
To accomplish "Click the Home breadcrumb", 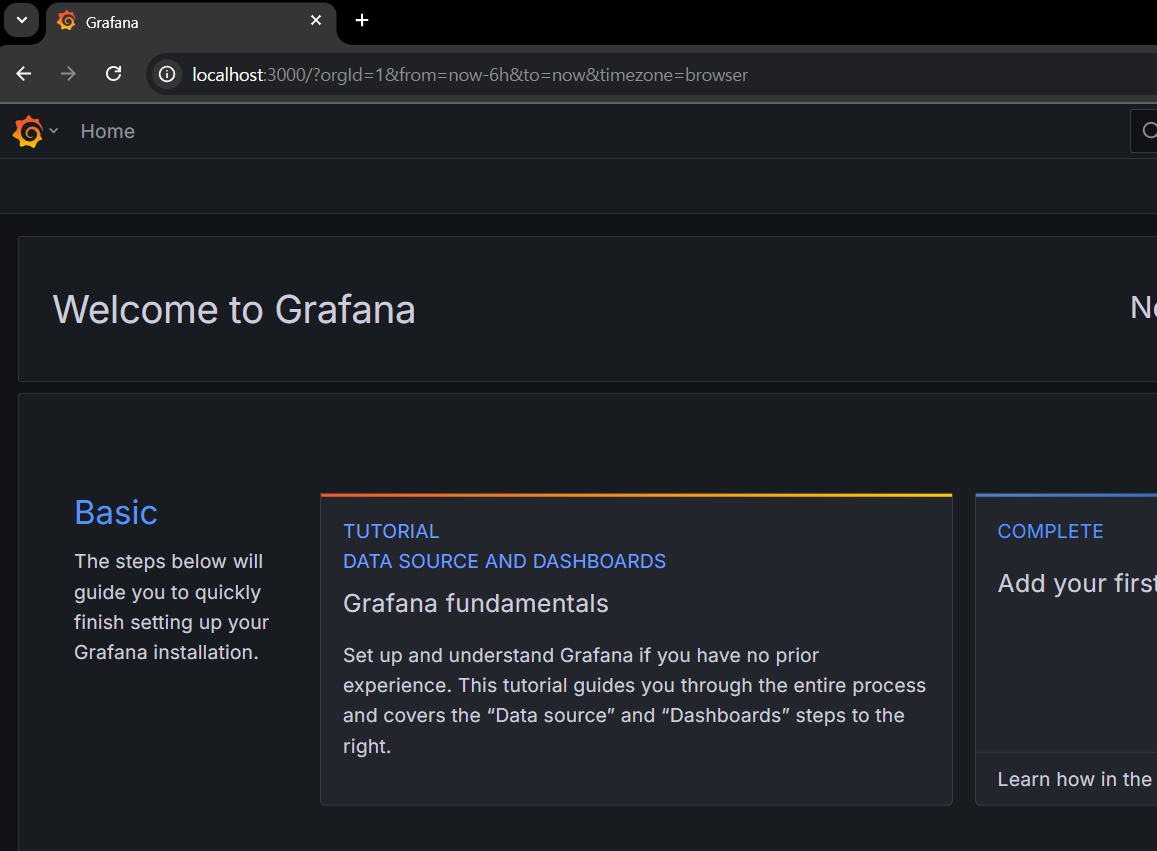I will click(108, 131).
